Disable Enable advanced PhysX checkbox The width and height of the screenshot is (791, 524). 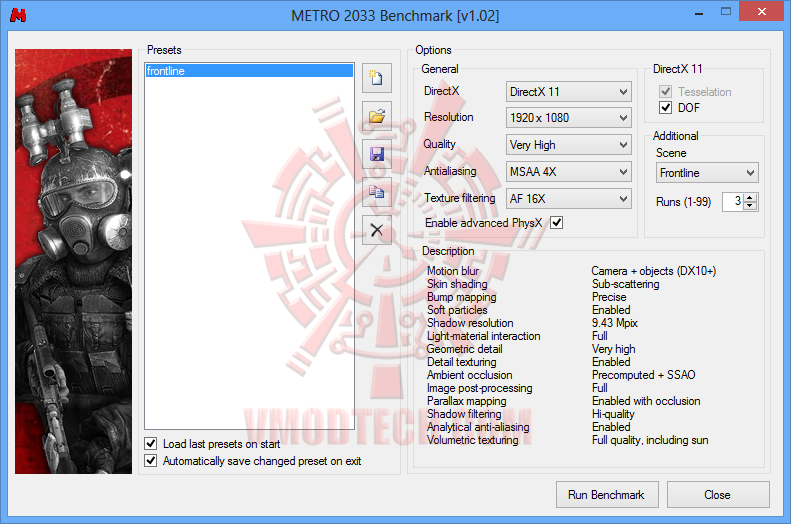[x=556, y=222]
